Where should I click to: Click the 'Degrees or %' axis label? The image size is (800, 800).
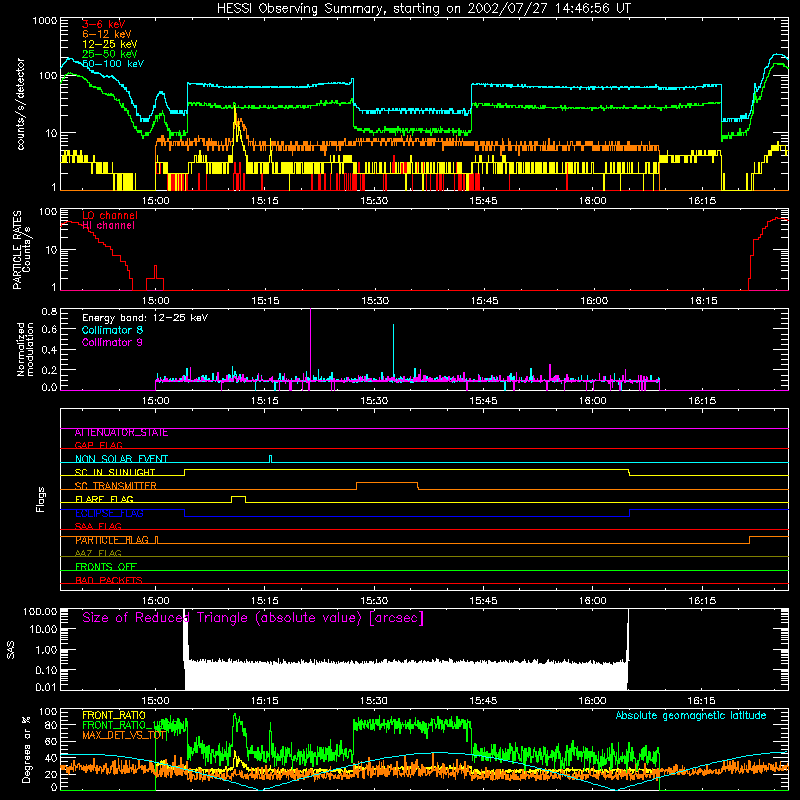(x=26, y=749)
